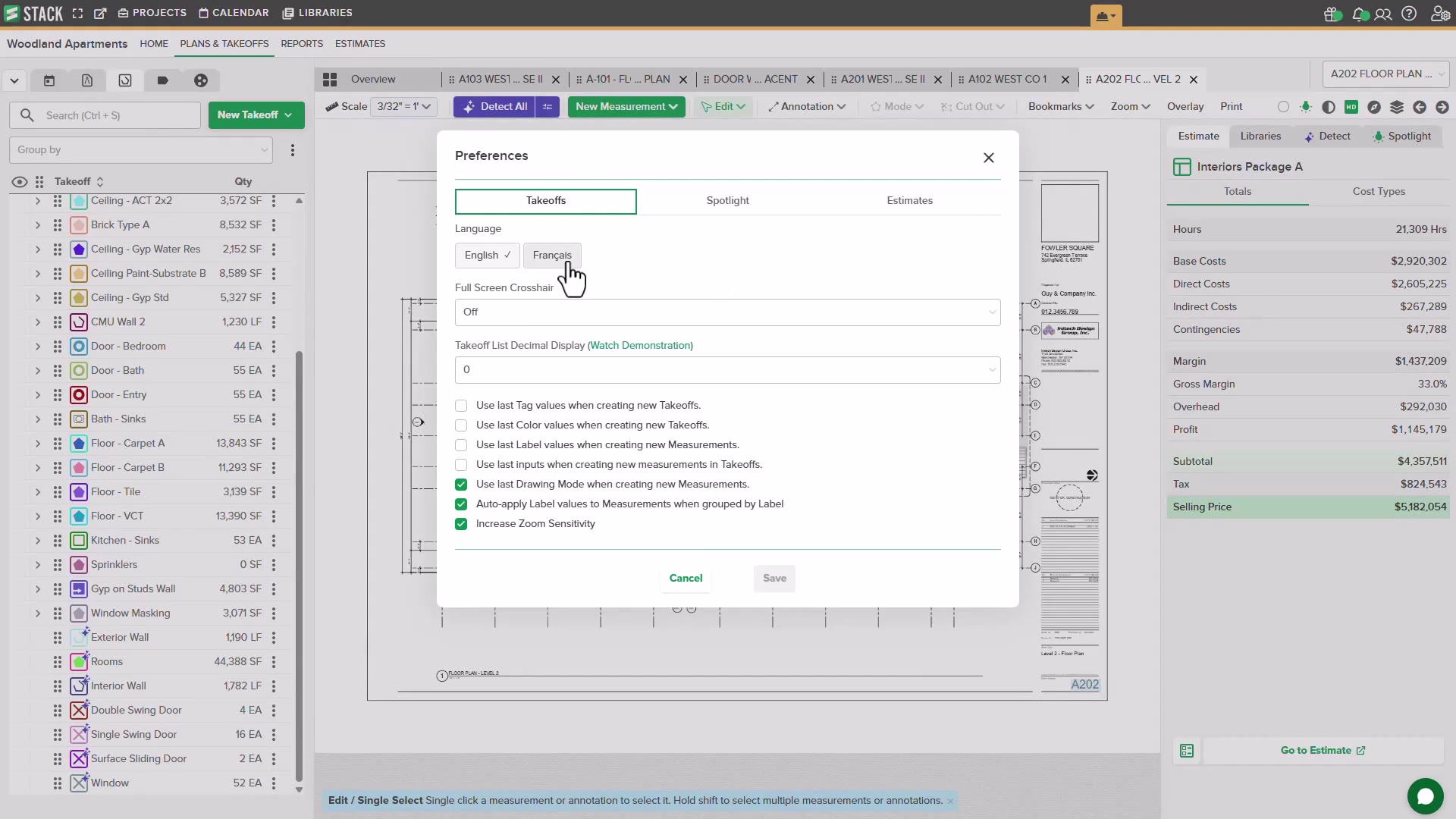The image size is (1456, 819).
Task: Uncheck Increase Zoom Sensitivity
Action: pos(461,524)
